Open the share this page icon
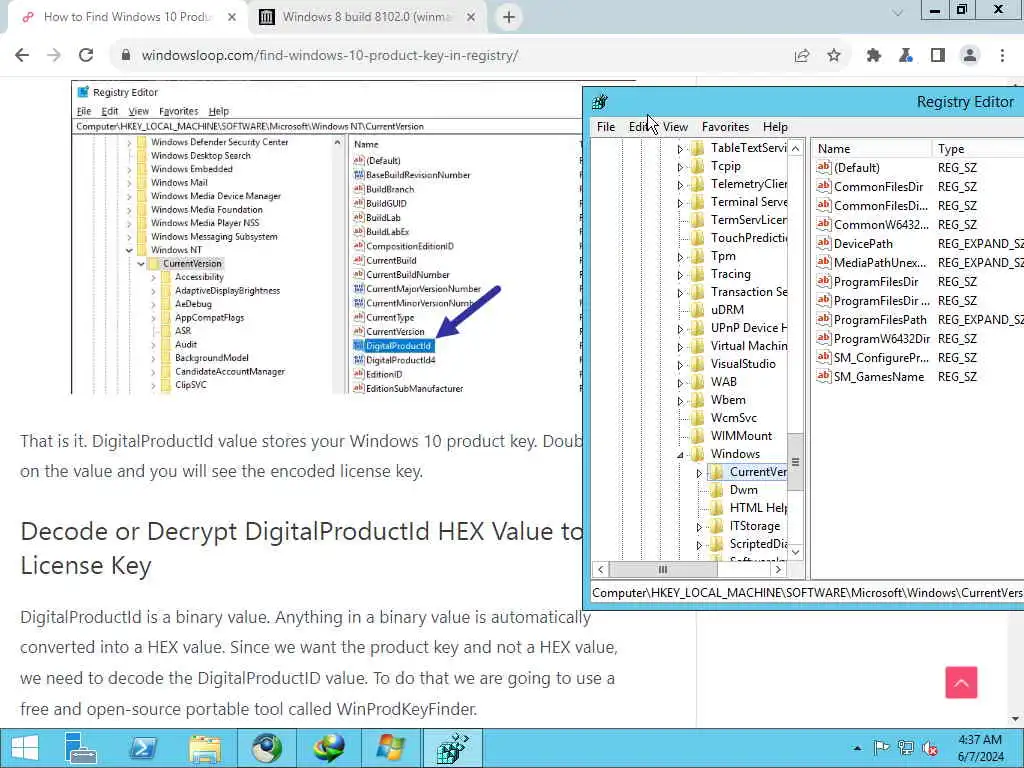Image resolution: width=1024 pixels, height=768 pixels. [802, 56]
